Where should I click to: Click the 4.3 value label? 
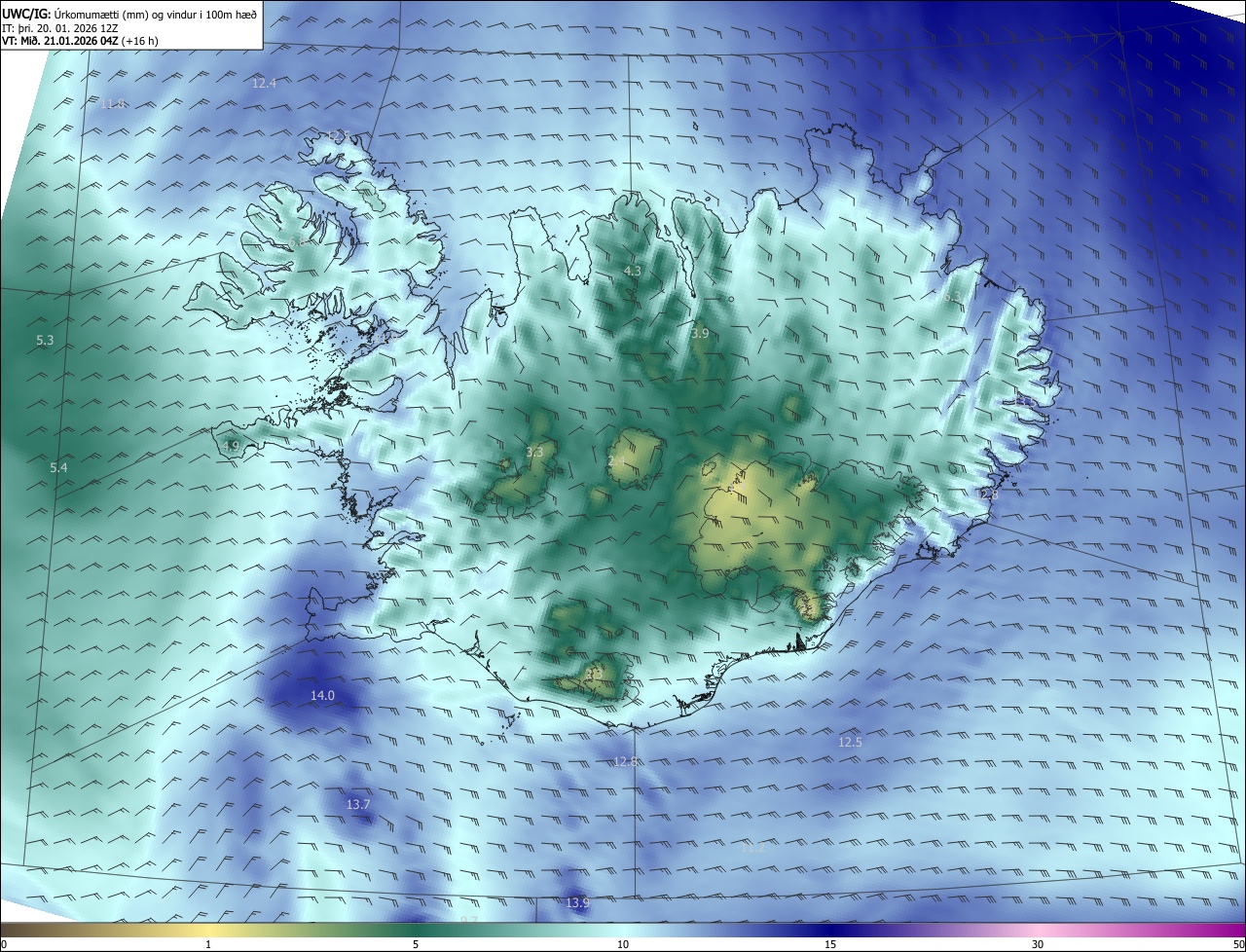point(633,271)
